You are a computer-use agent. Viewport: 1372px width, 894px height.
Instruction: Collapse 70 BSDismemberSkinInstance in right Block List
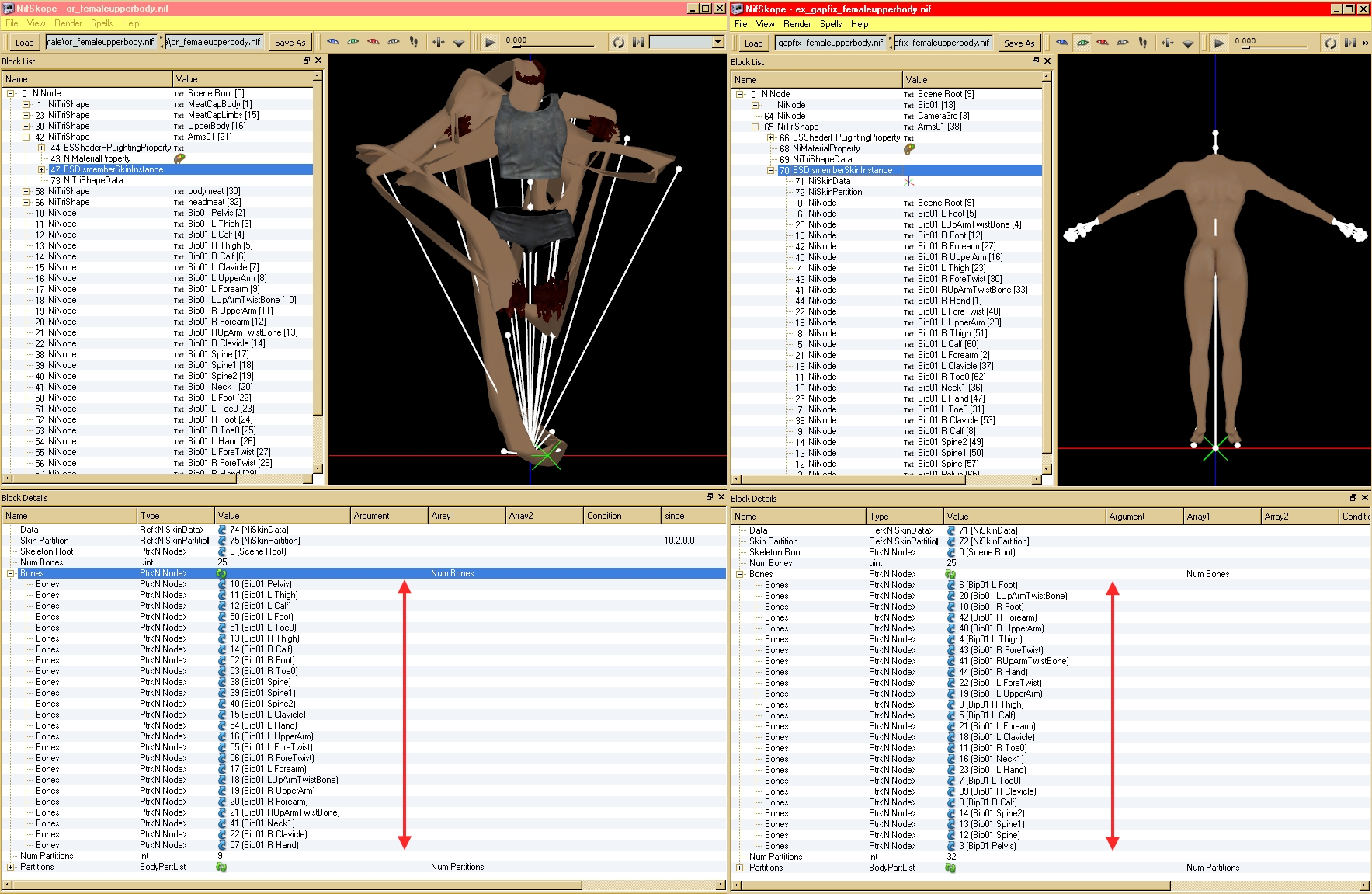[x=770, y=170]
